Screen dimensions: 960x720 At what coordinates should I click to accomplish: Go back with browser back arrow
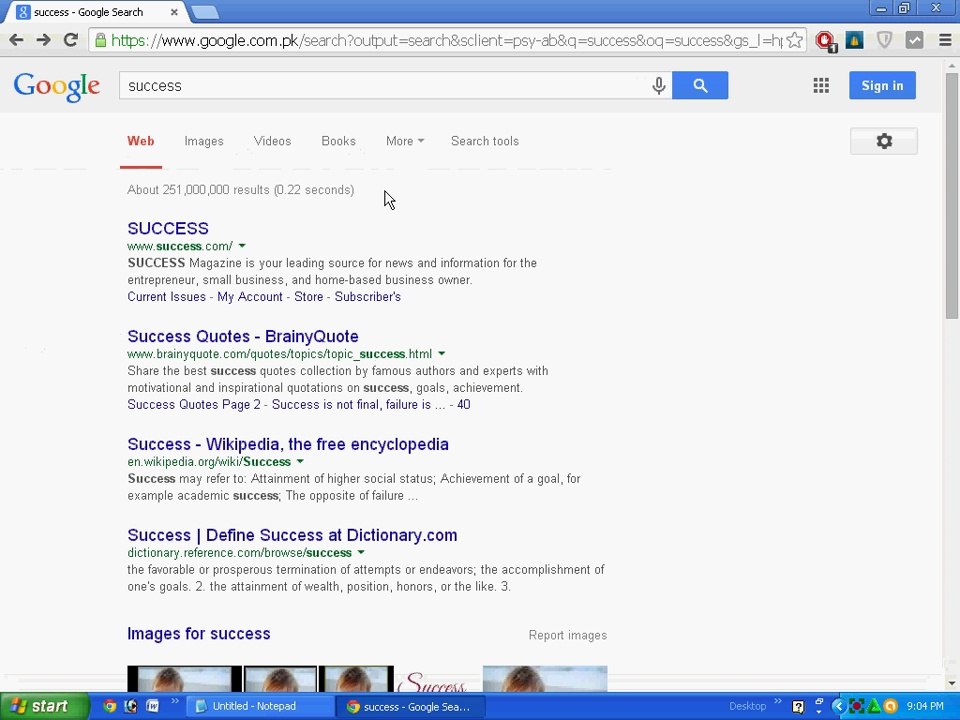17,40
